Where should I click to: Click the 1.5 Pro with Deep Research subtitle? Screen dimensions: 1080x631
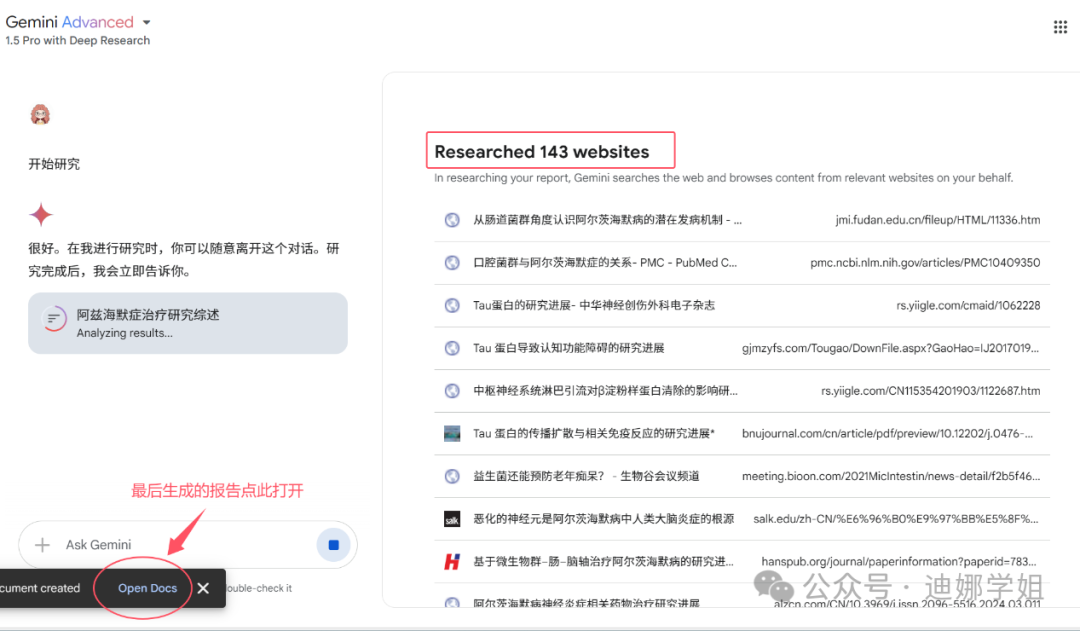(x=77, y=41)
